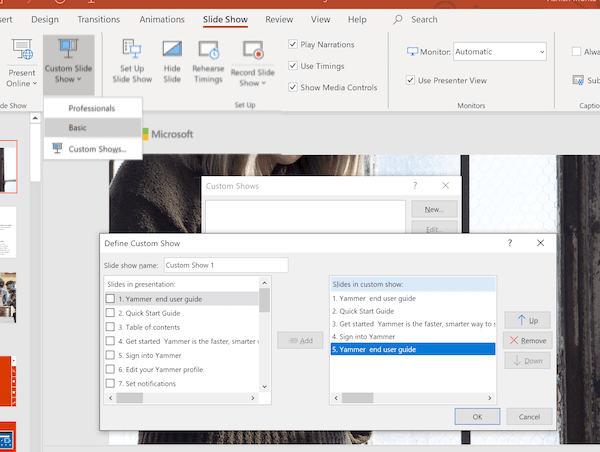Start Rehearse Timings
Viewport: 600px width, 452px height.
[x=208, y=62]
